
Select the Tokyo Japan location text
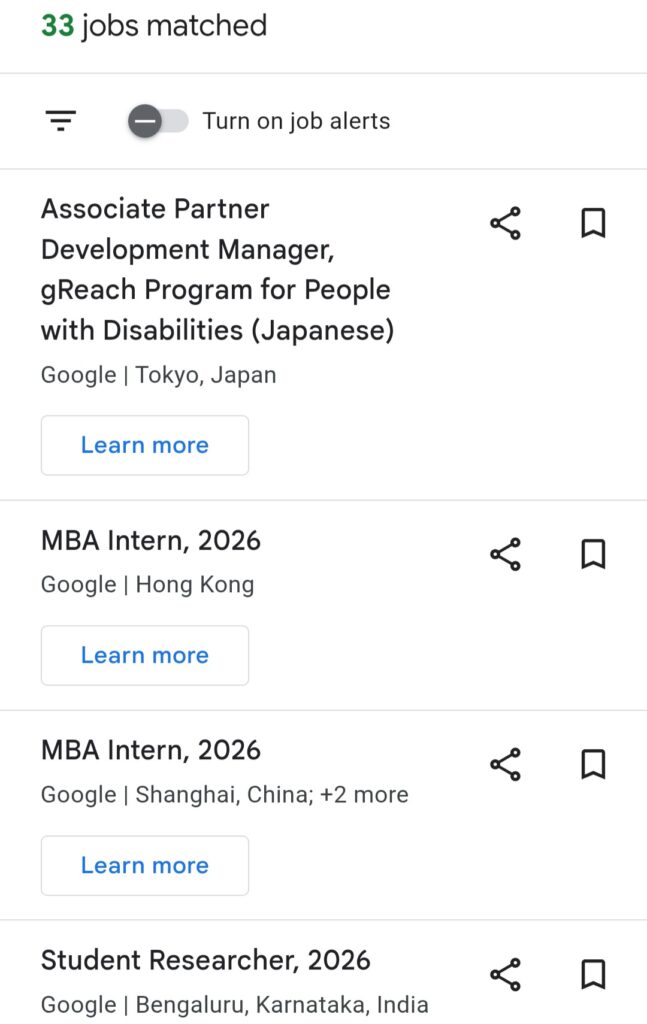158,375
